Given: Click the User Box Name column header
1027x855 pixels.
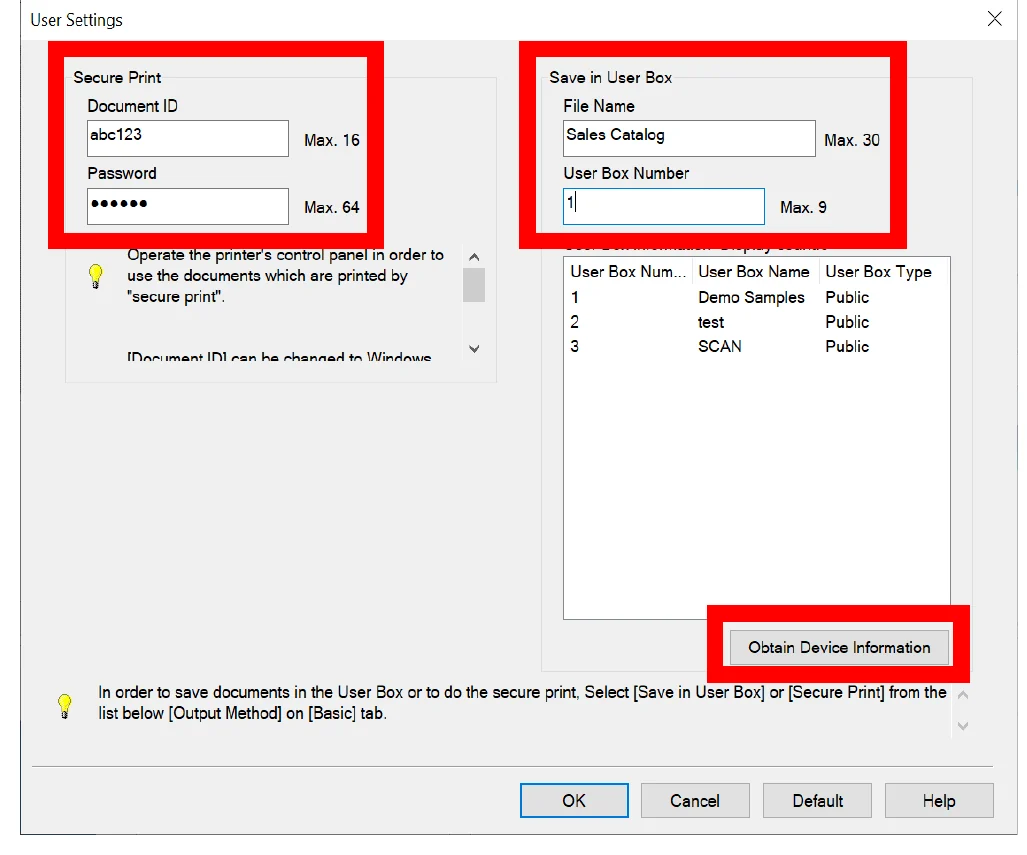Looking at the screenshot, I should coord(755,272).
